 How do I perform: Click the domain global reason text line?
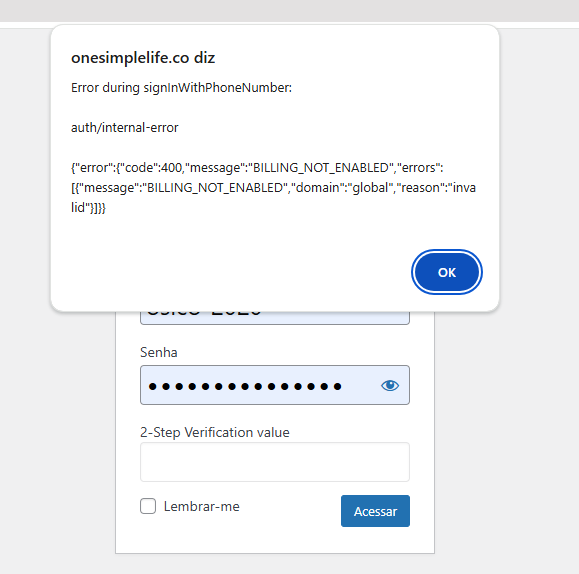pyautogui.click(x=273, y=188)
